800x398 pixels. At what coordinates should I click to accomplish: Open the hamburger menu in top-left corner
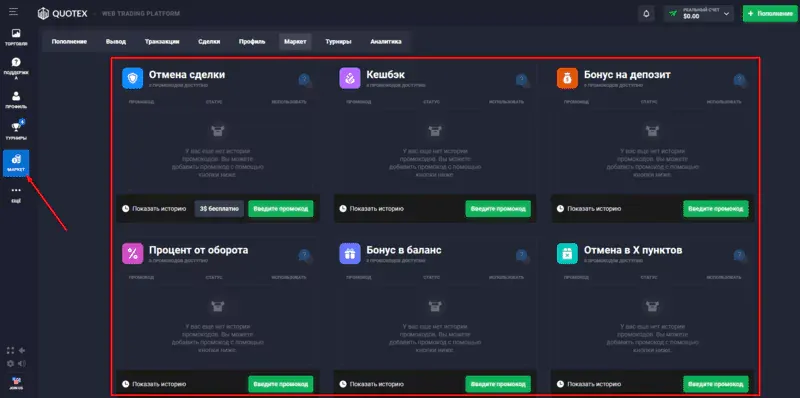14,12
